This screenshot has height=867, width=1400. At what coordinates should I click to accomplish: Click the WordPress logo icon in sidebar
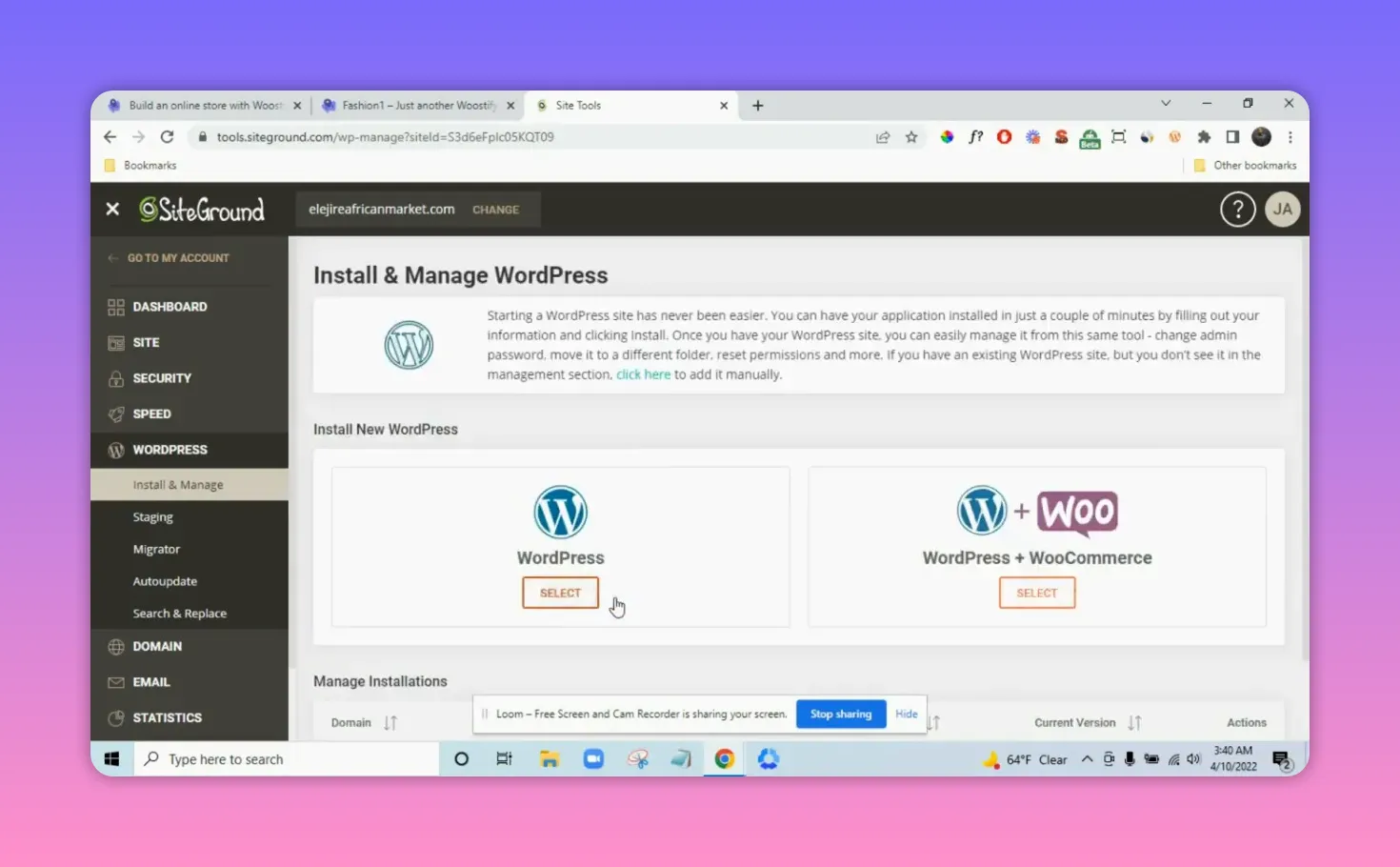point(115,449)
